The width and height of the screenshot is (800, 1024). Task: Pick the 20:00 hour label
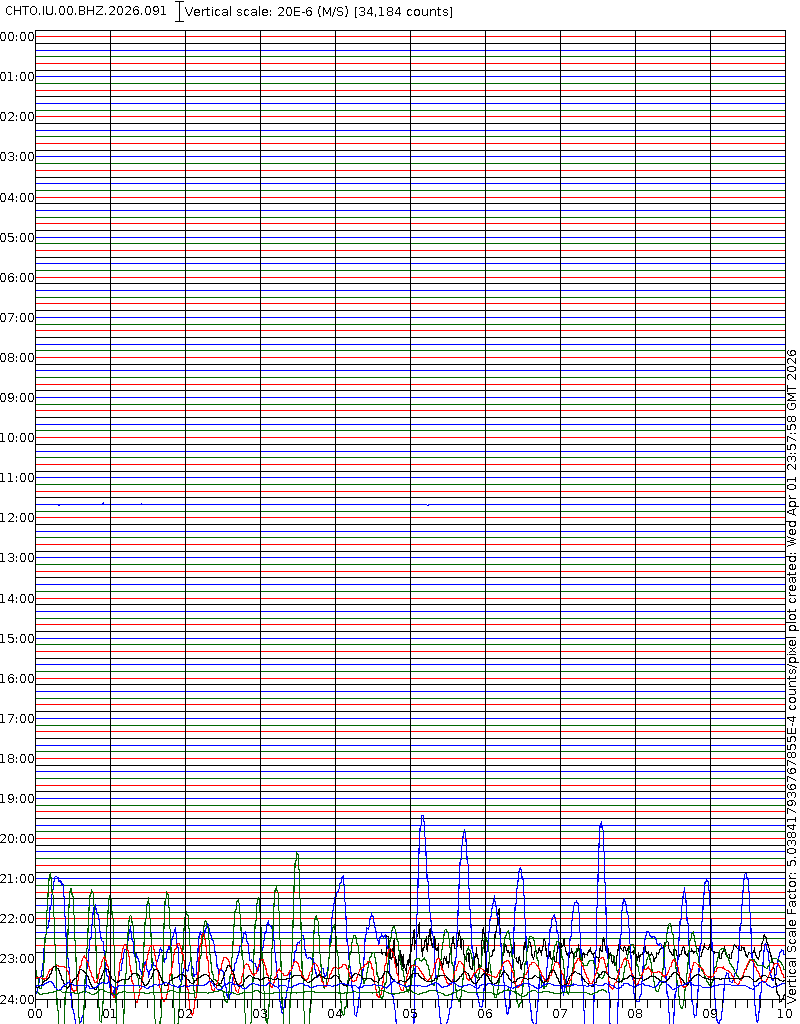point(18,839)
